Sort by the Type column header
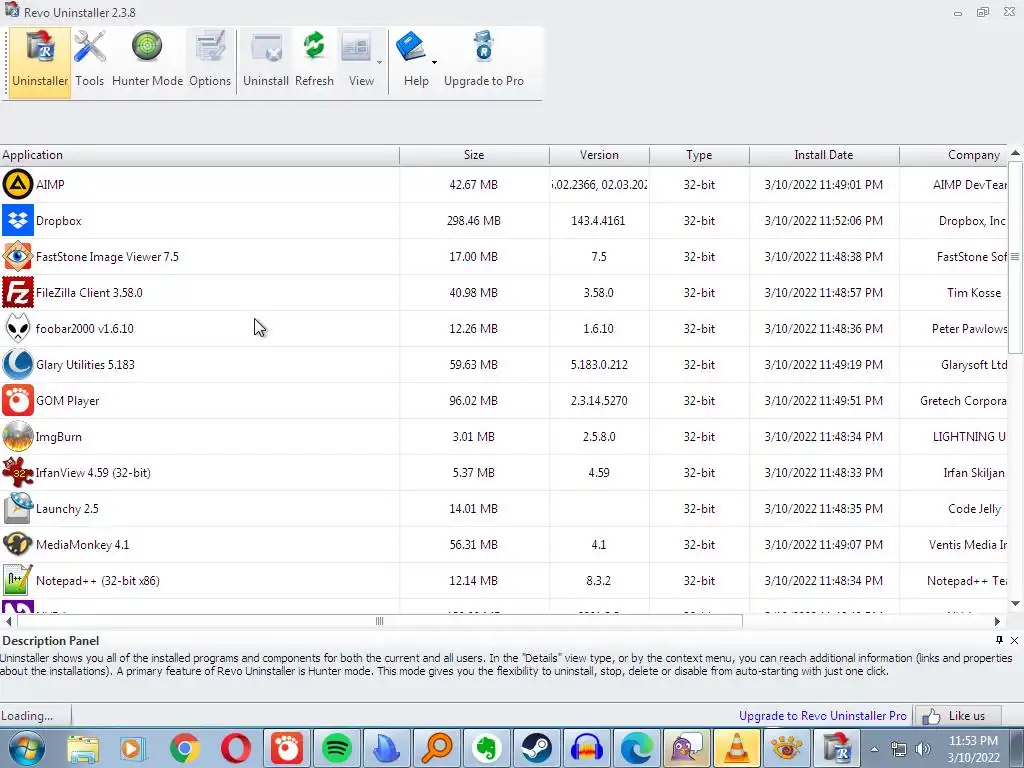The height and width of the screenshot is (768, 1024). tap(699, 155)
